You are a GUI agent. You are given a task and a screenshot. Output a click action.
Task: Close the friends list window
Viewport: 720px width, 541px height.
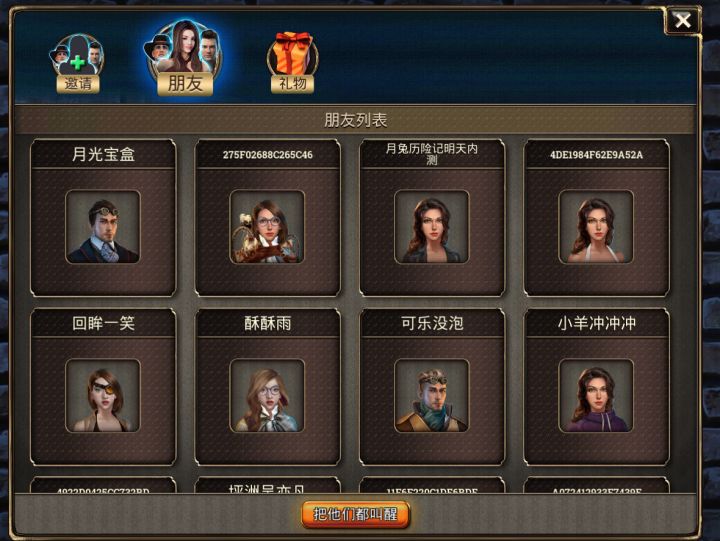[x=682, y=20]
